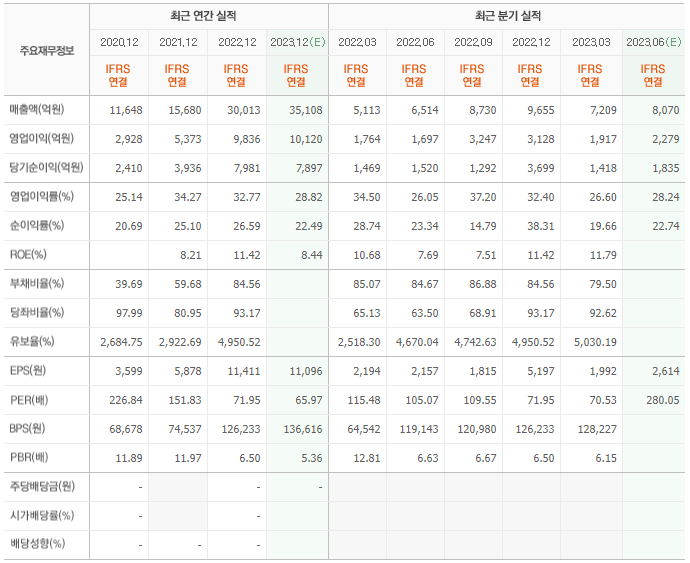Click the 당좌비율(%) row label
Screen dimensions: 690x563
[x=37, y=313]
